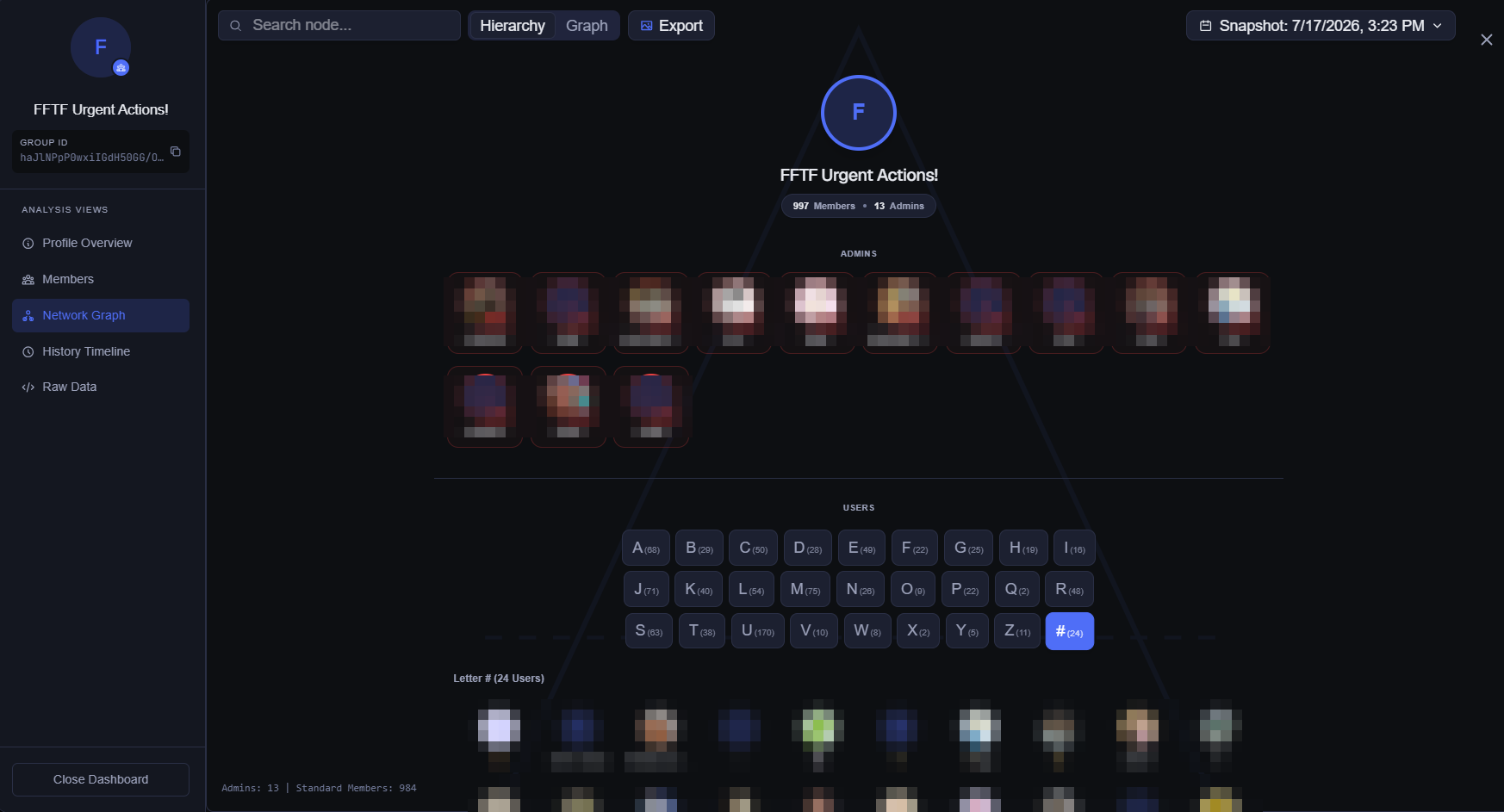The image size is (1504, 812).
Task: Toggle the # (24) user group
Action: point(1070,631)
